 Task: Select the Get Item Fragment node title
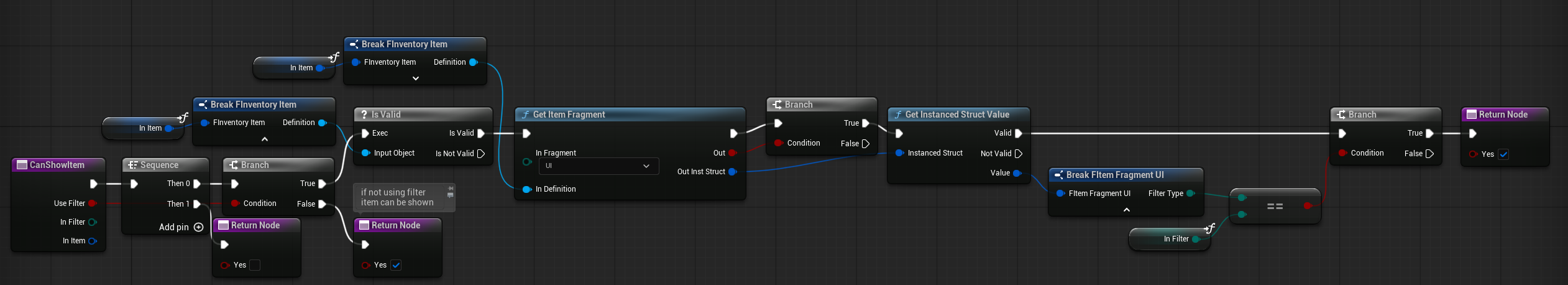click(x=569, y=114)
